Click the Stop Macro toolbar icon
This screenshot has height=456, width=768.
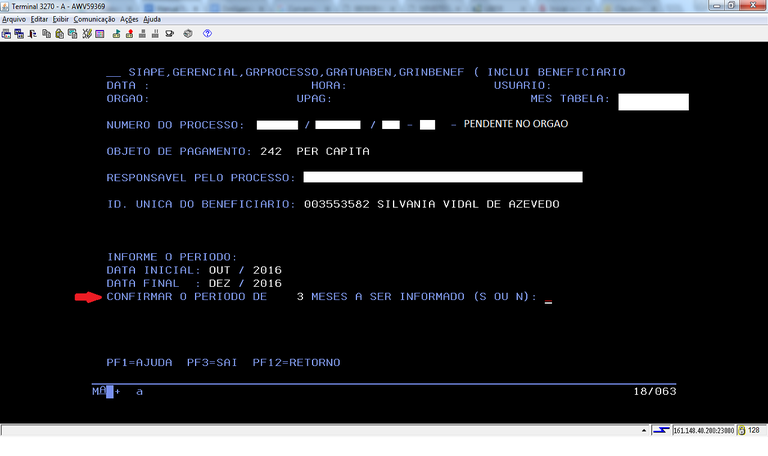143,34
